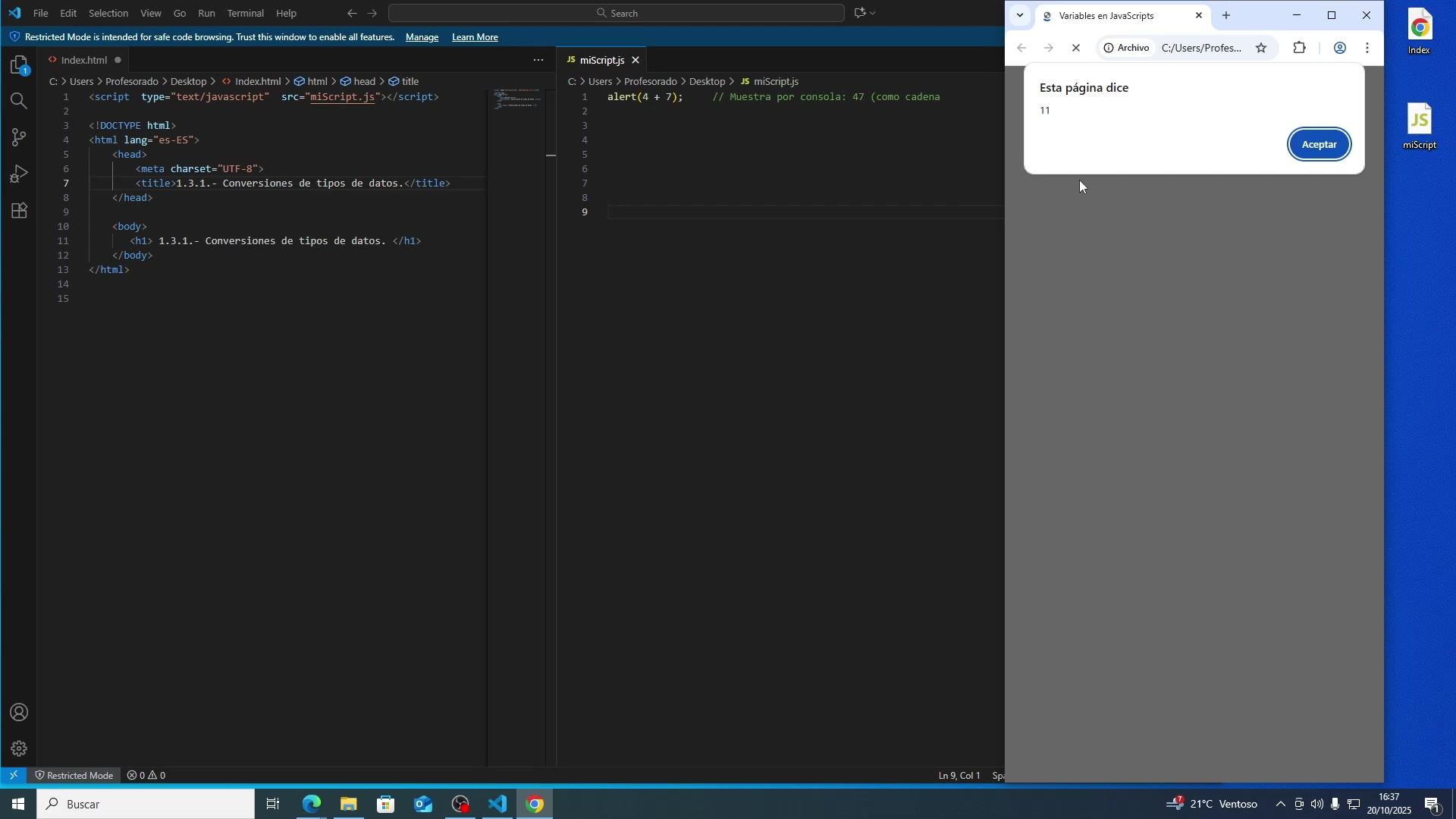Click the Learn More link in banner
The image size is (1456, 819).
[475, 37]
